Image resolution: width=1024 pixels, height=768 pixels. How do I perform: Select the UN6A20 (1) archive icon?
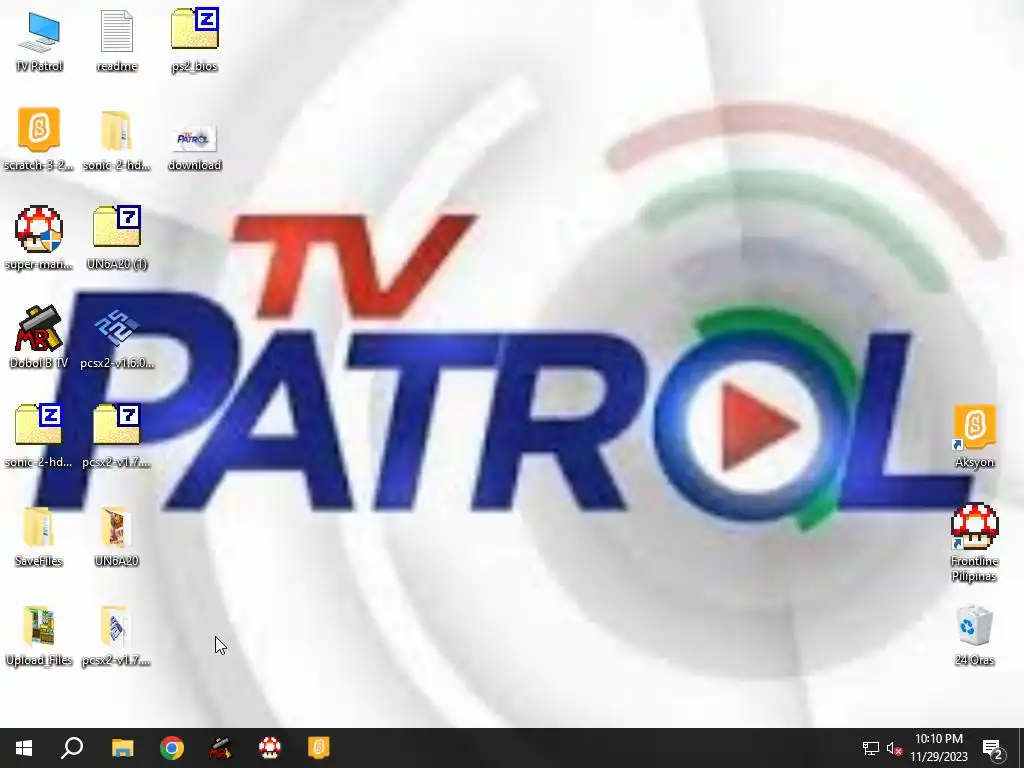(x=116, y=238)
